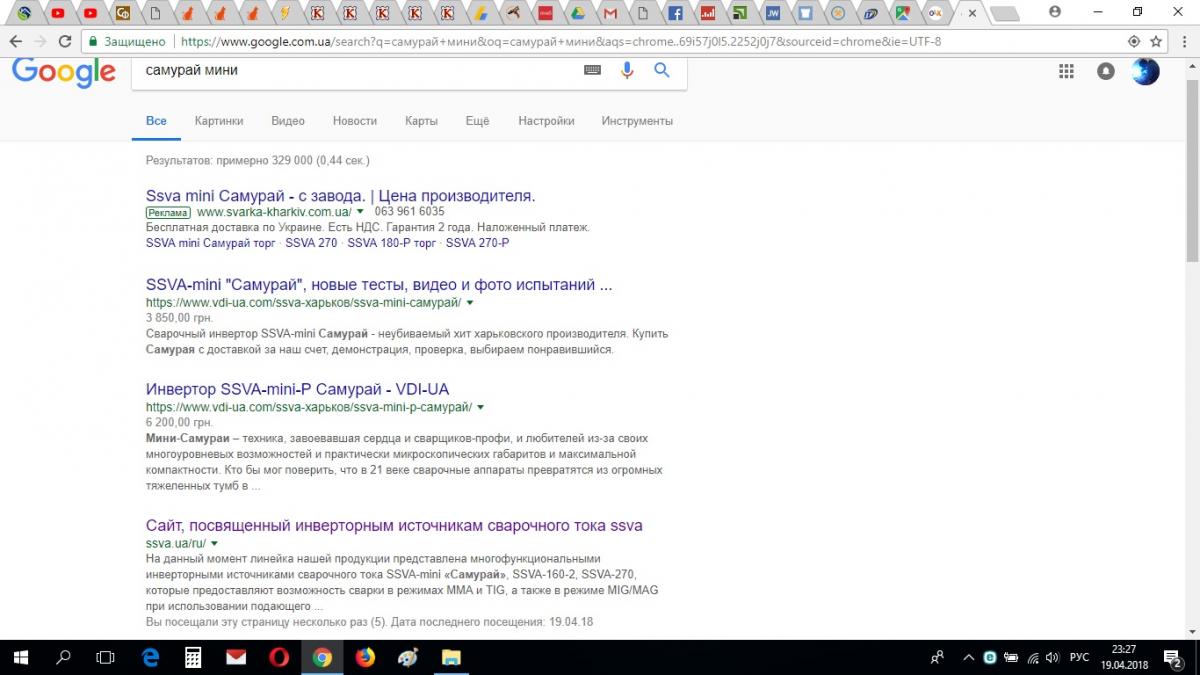Click the voice search microphone icon

click(627, 70)
